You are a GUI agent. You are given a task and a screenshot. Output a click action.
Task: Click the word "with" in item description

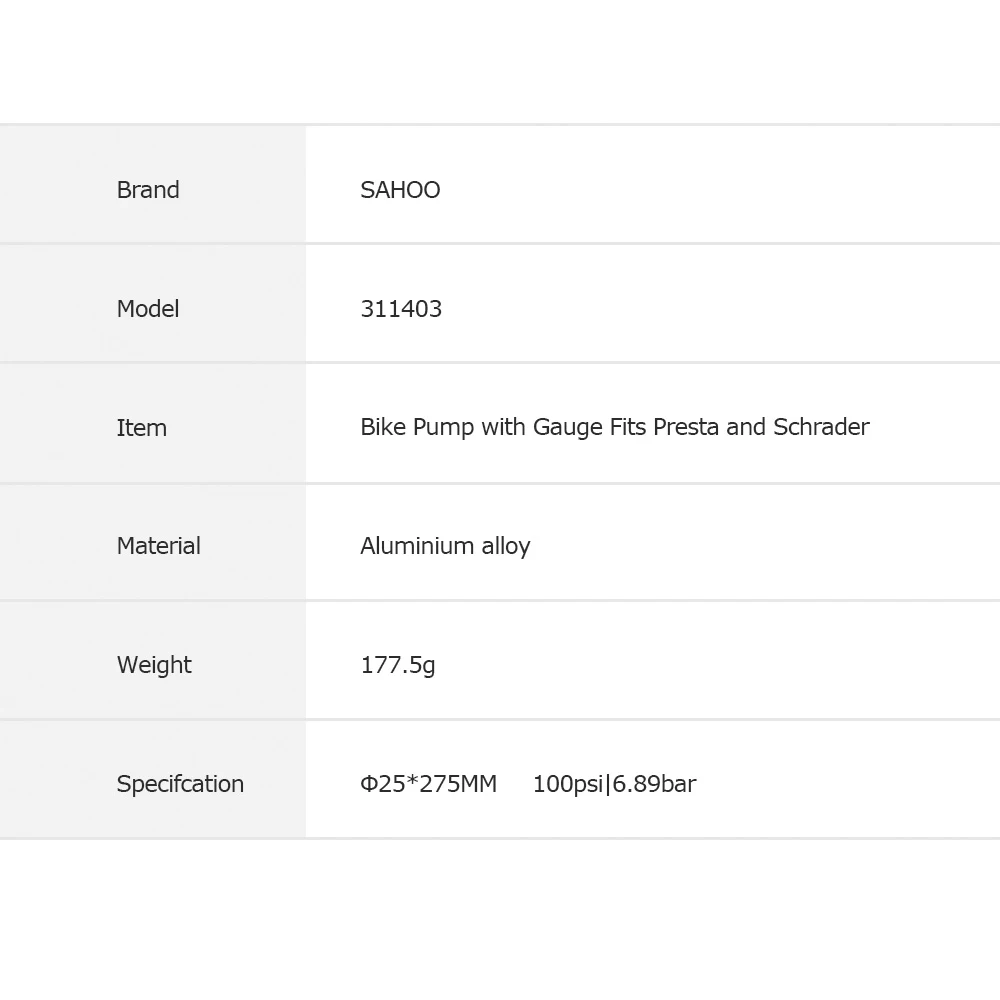point(503,427)
